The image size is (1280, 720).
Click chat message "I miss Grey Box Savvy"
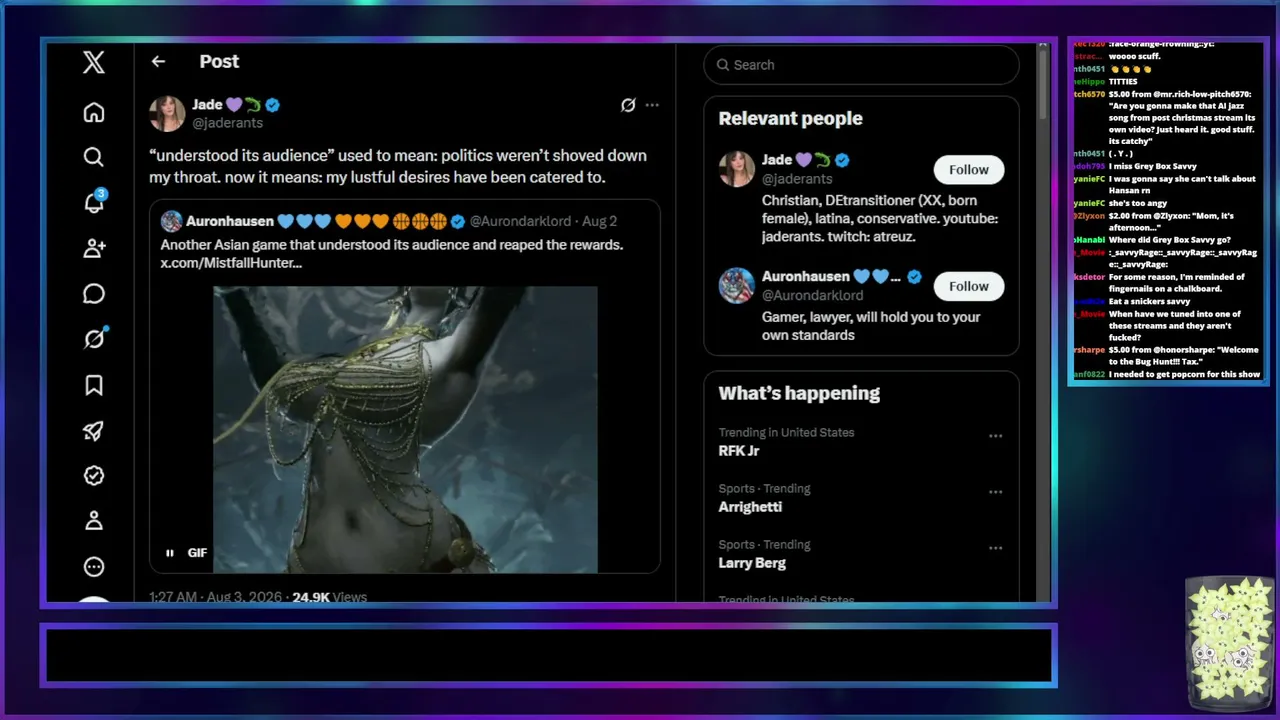1152,166
